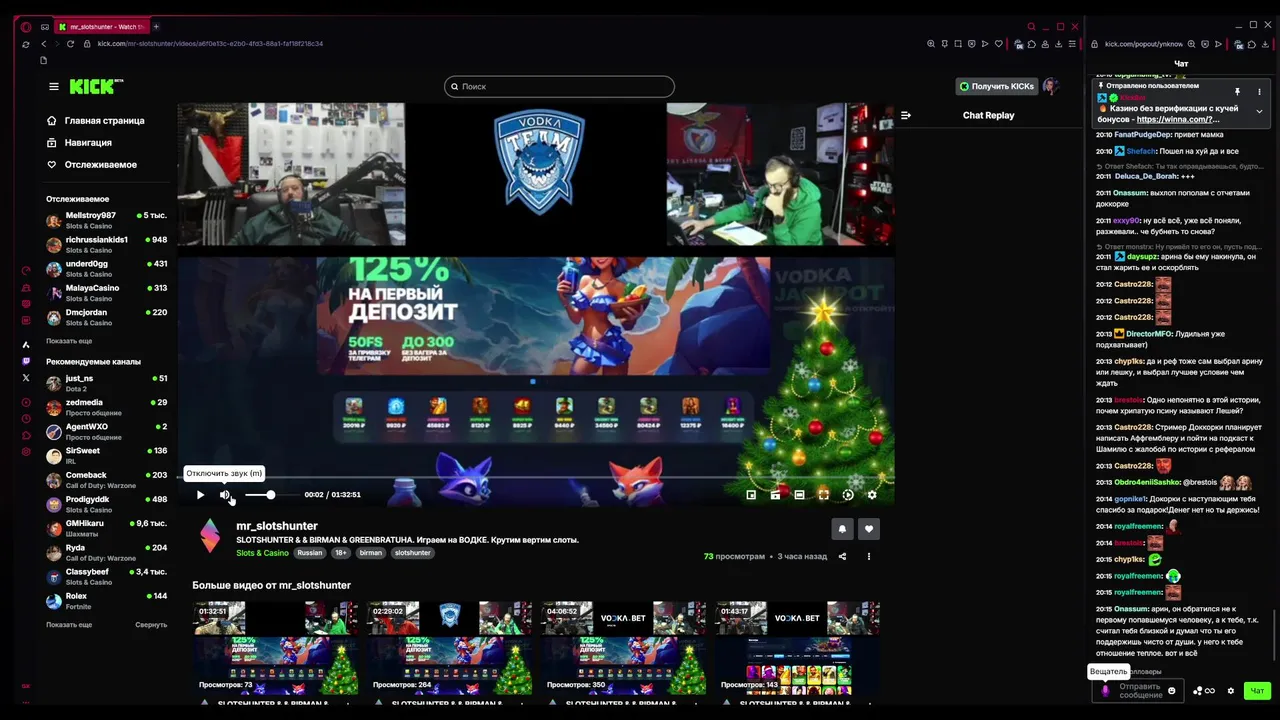Screen dimensions: 1280x720
Task: Collapse pinned chat message chevron
Action: (x=1259, y=111)
